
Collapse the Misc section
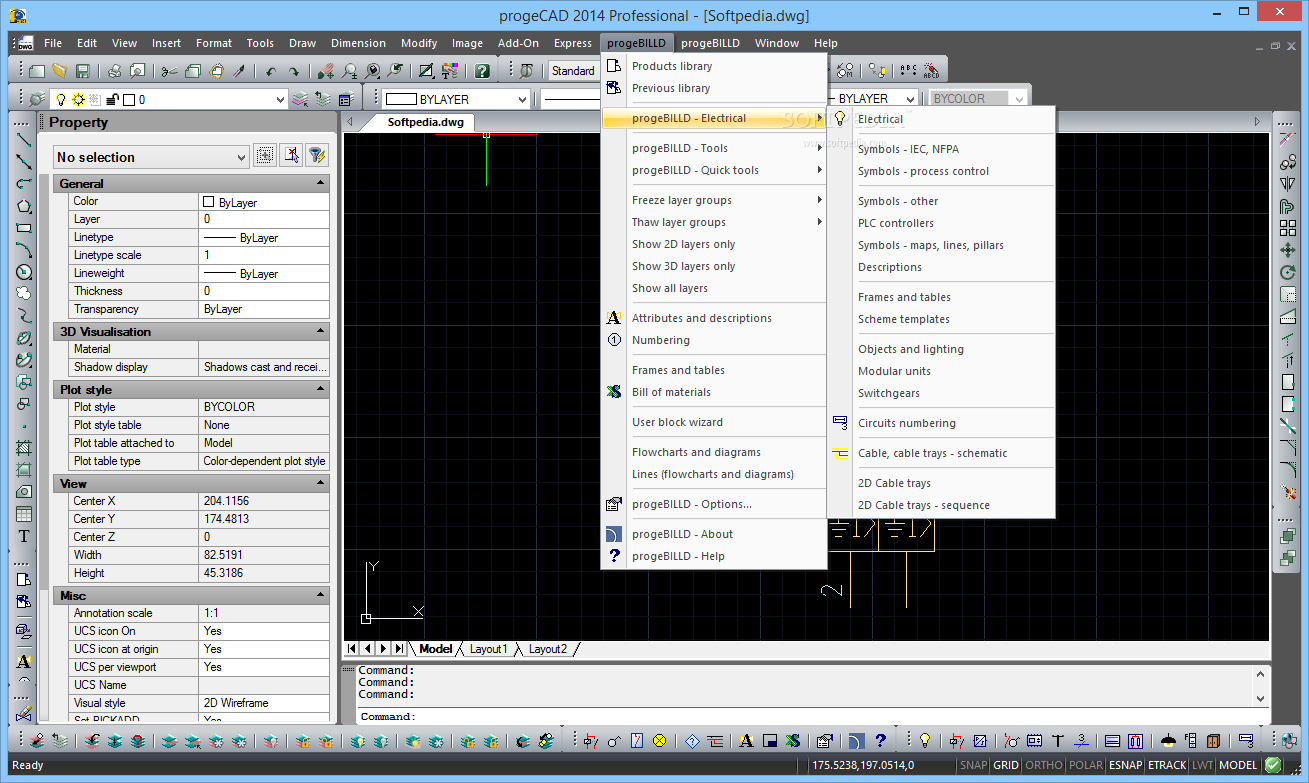[x=320, y=595]
